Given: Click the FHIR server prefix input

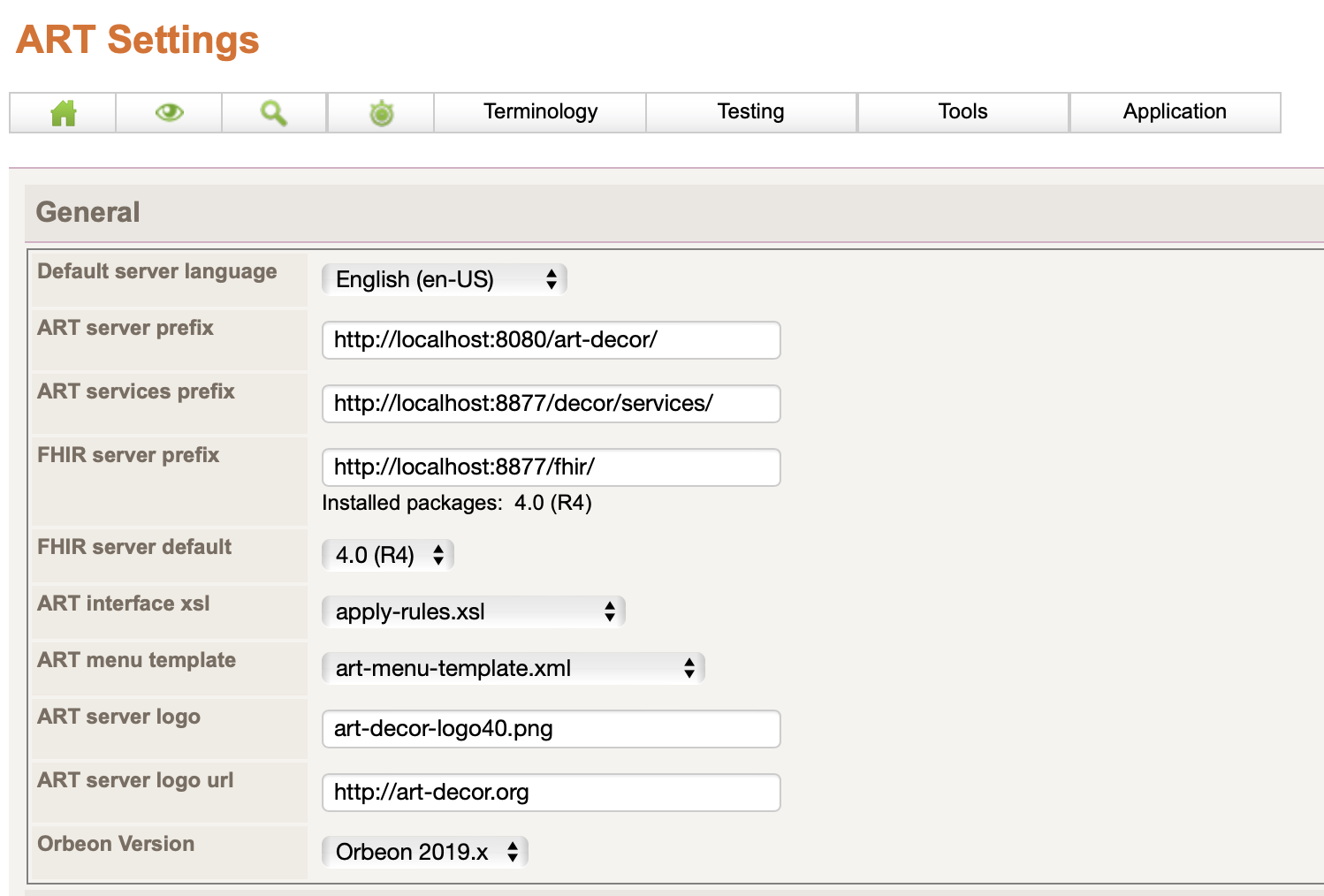Looking at the screenshot, I should click(551, 467).
